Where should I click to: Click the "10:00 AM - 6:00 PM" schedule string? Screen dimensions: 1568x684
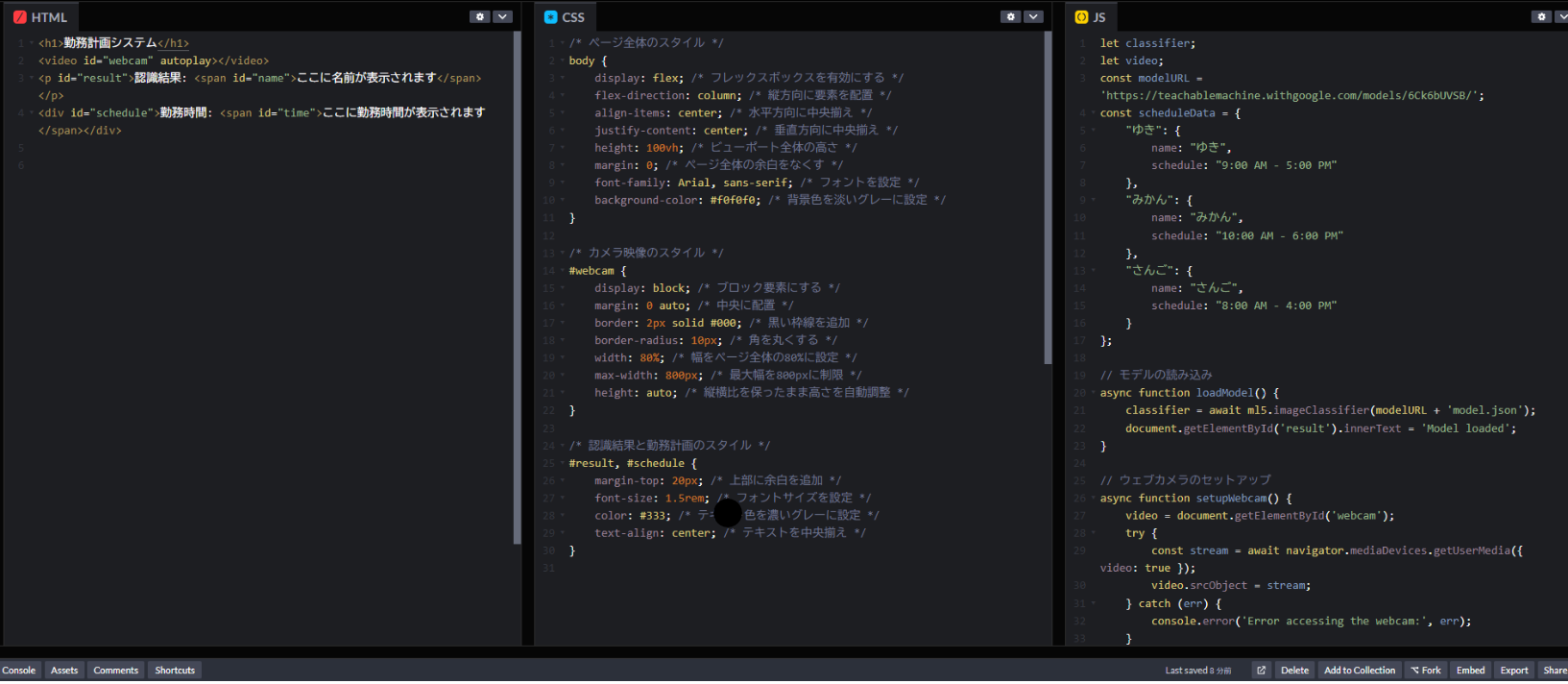1279,235
